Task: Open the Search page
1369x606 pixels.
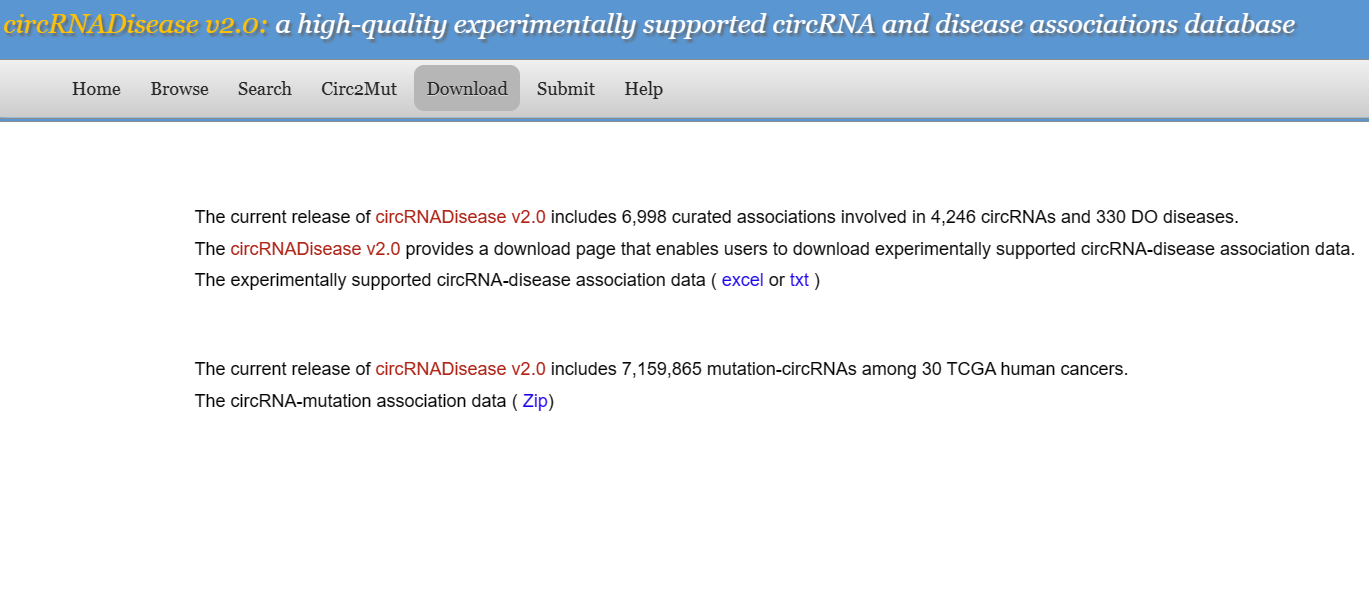Action: tap(265, 89)
